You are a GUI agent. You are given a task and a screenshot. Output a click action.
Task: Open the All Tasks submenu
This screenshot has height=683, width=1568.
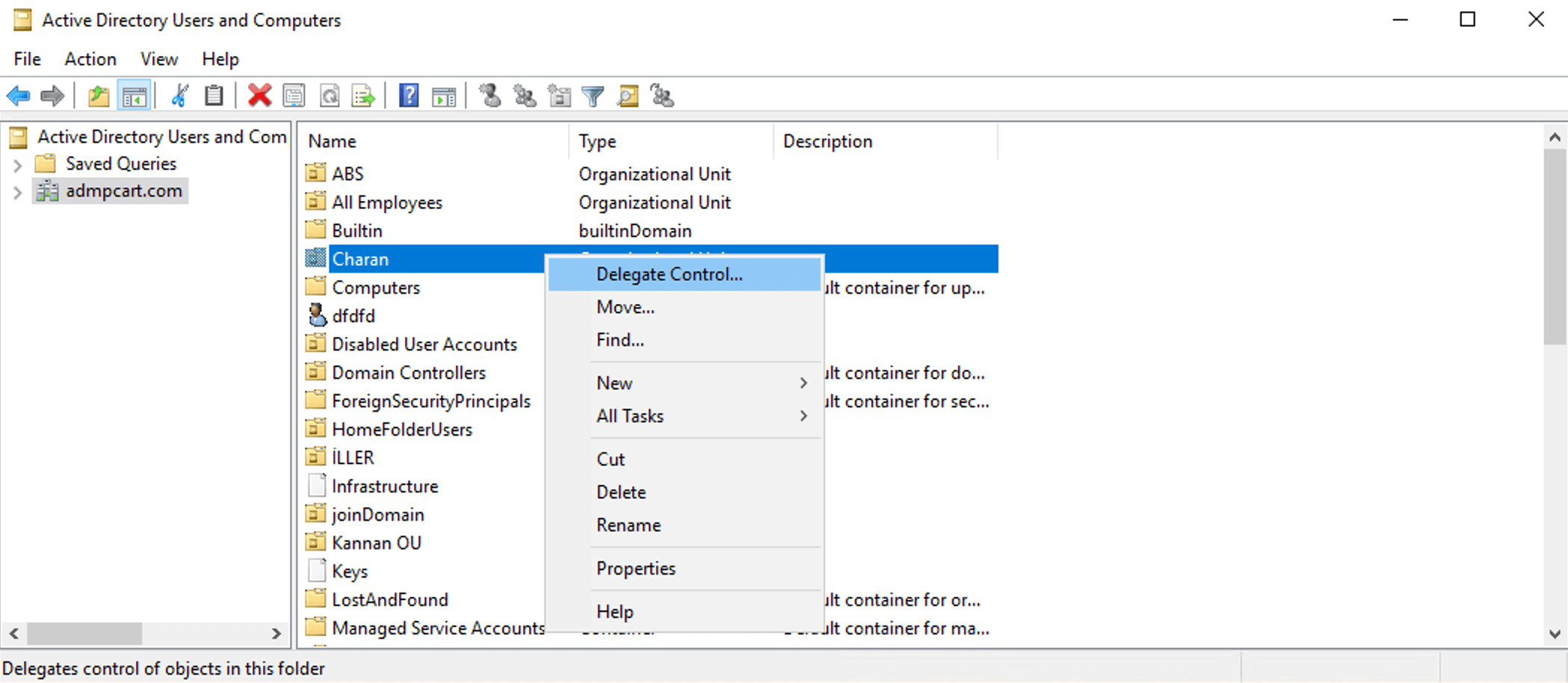tap(630, 416)
